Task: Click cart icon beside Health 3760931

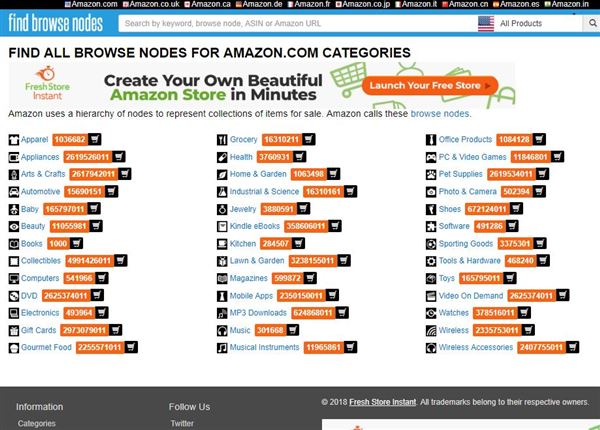Action: [x=299, y=156]
